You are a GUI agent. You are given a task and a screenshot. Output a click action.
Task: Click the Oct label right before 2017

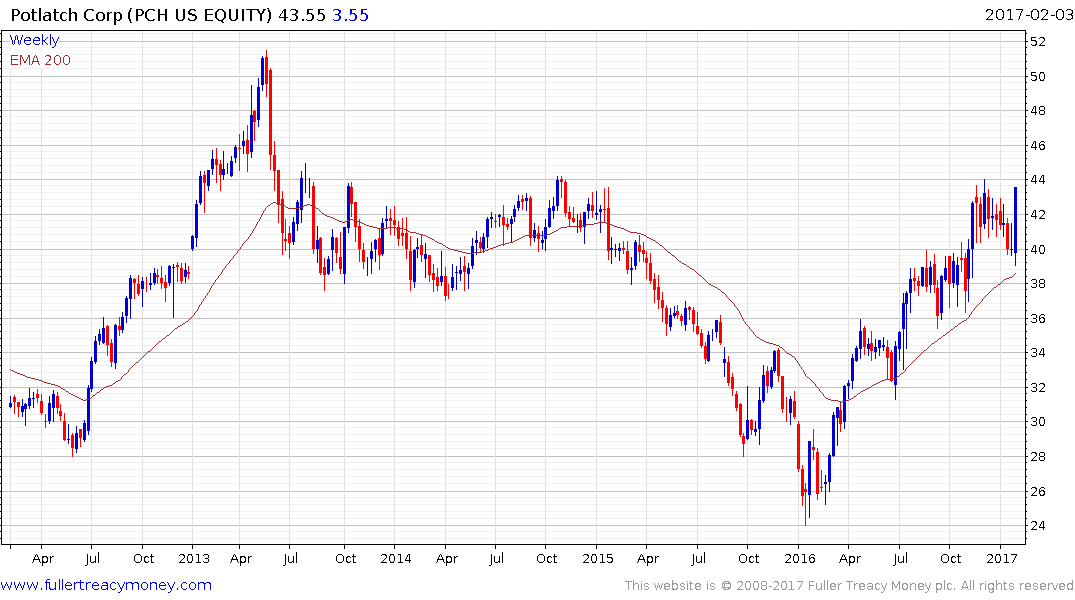tap(951, 559)
